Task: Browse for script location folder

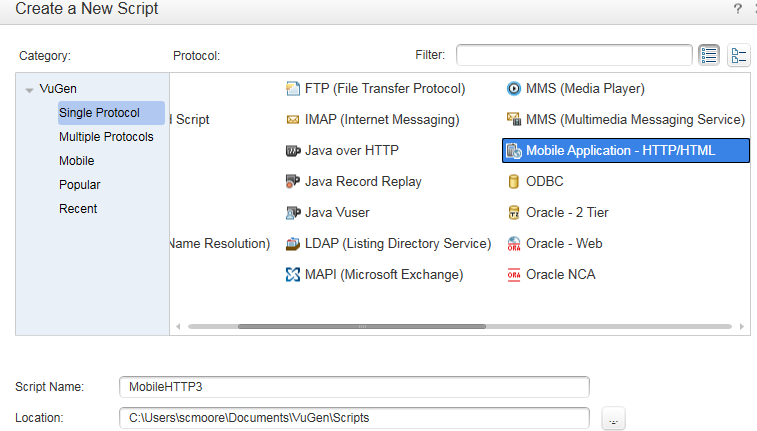Action: click(614, 420)
